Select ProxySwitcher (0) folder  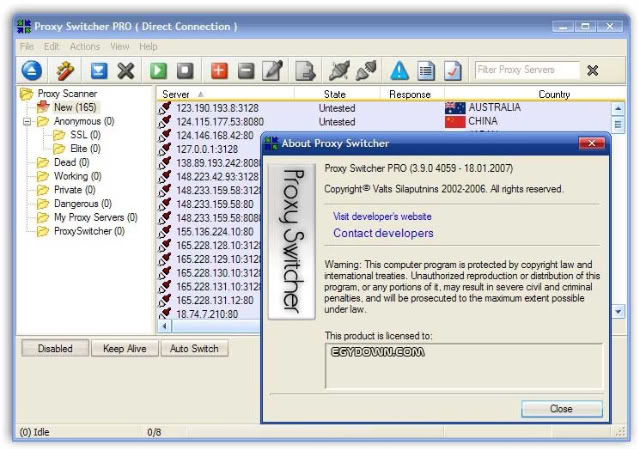(x=89, y=231)
